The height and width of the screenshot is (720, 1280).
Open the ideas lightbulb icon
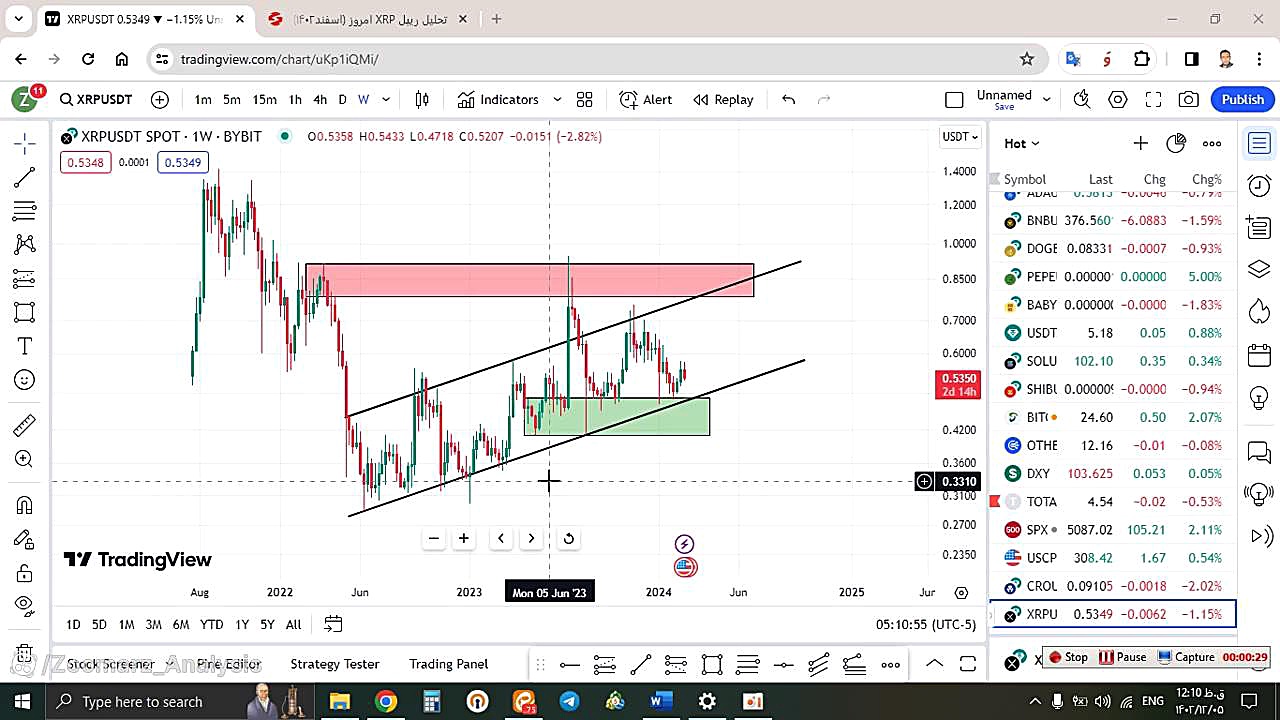(1259, 398)
